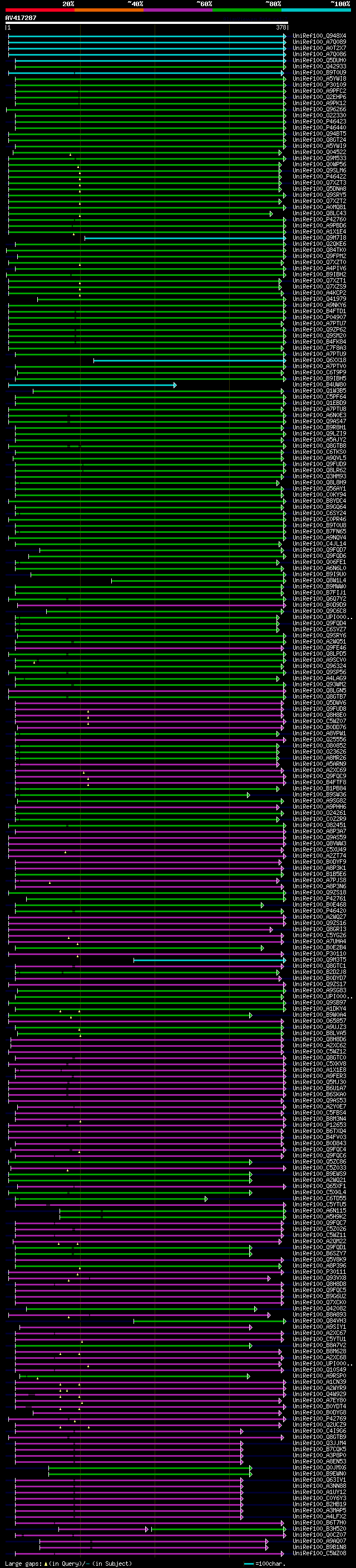Select the UniRef100_Q41979 label

coord(319,299)
